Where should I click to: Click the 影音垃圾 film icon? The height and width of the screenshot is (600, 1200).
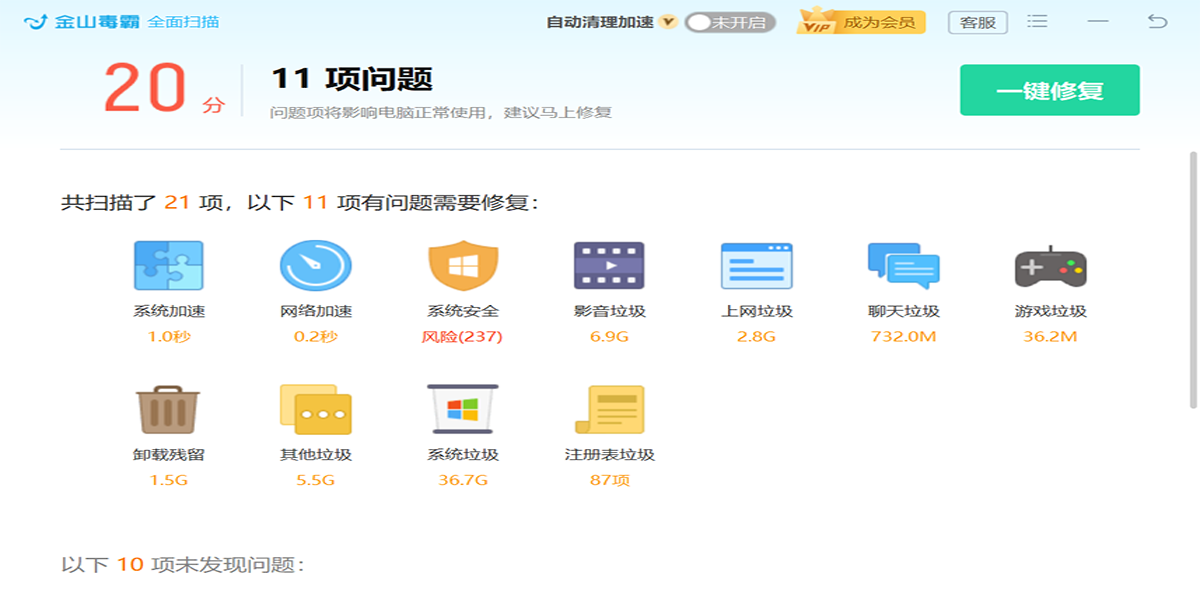(609, 266)
